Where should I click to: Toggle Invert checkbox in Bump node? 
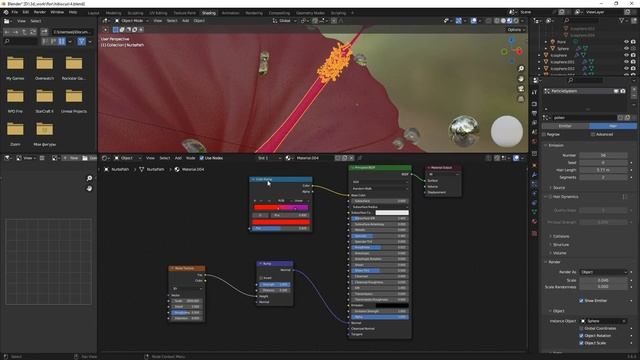coord(261,278)
